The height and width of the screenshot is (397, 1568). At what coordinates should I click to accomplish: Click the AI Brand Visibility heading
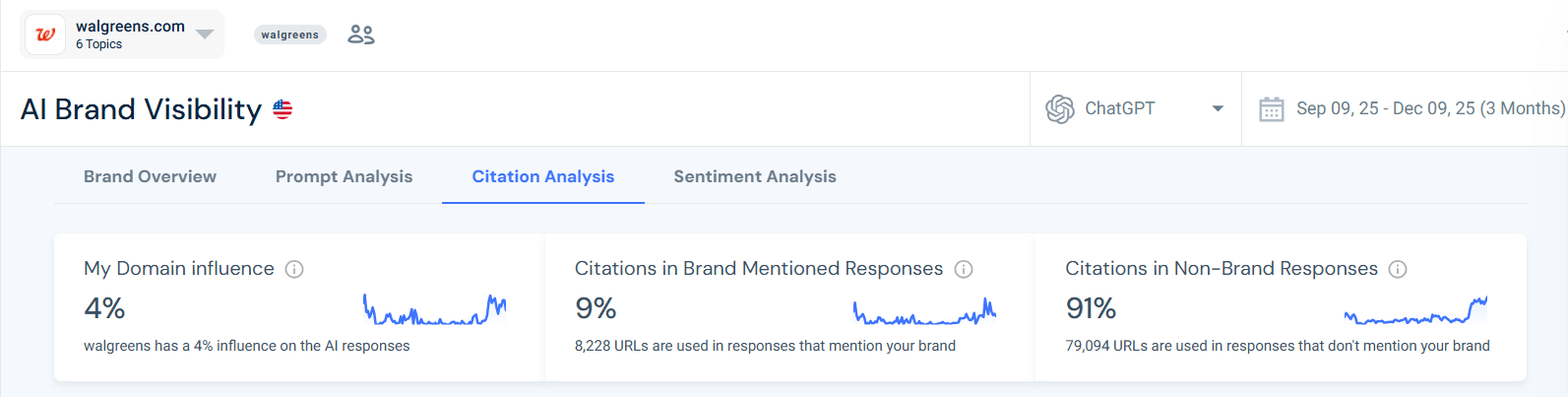[x=141, y=109]
